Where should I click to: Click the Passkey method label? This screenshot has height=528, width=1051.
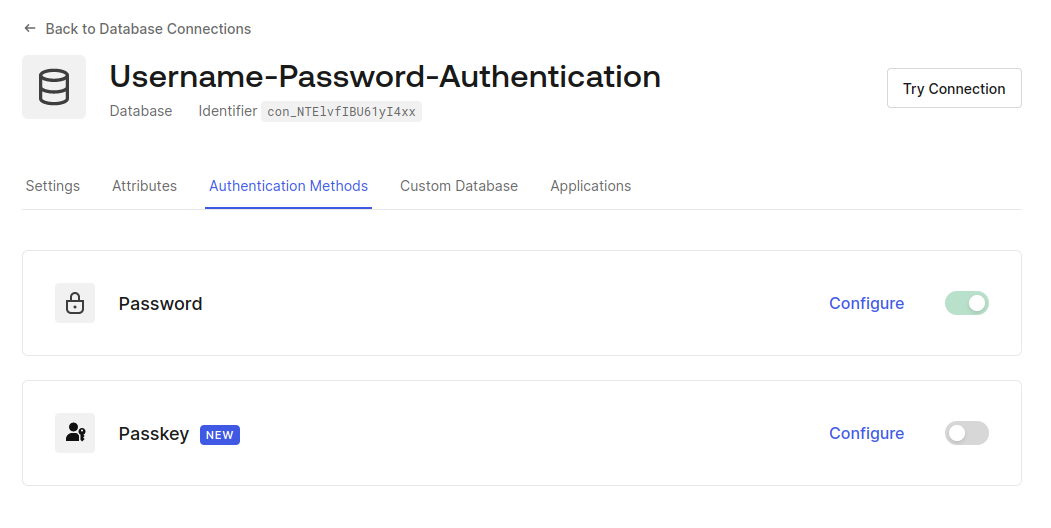point(154,434)
